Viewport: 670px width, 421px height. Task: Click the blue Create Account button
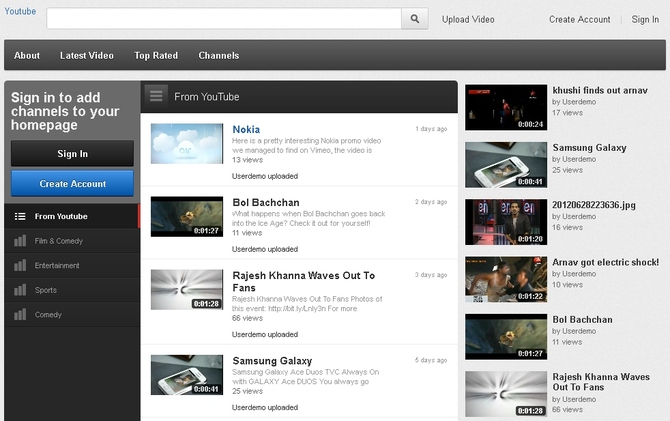[72, 183]
